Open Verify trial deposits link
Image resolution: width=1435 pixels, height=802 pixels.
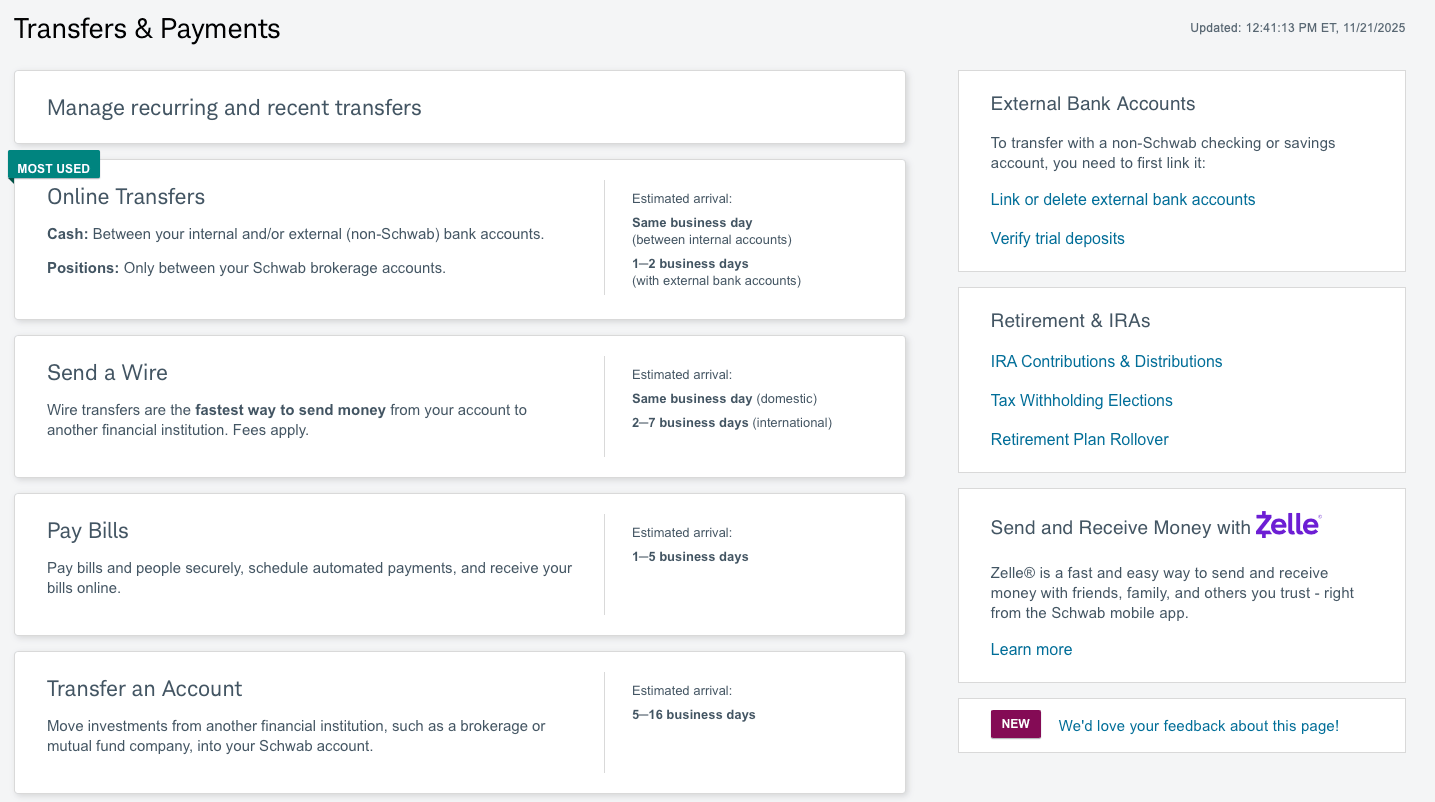[x=1057, y=239]
